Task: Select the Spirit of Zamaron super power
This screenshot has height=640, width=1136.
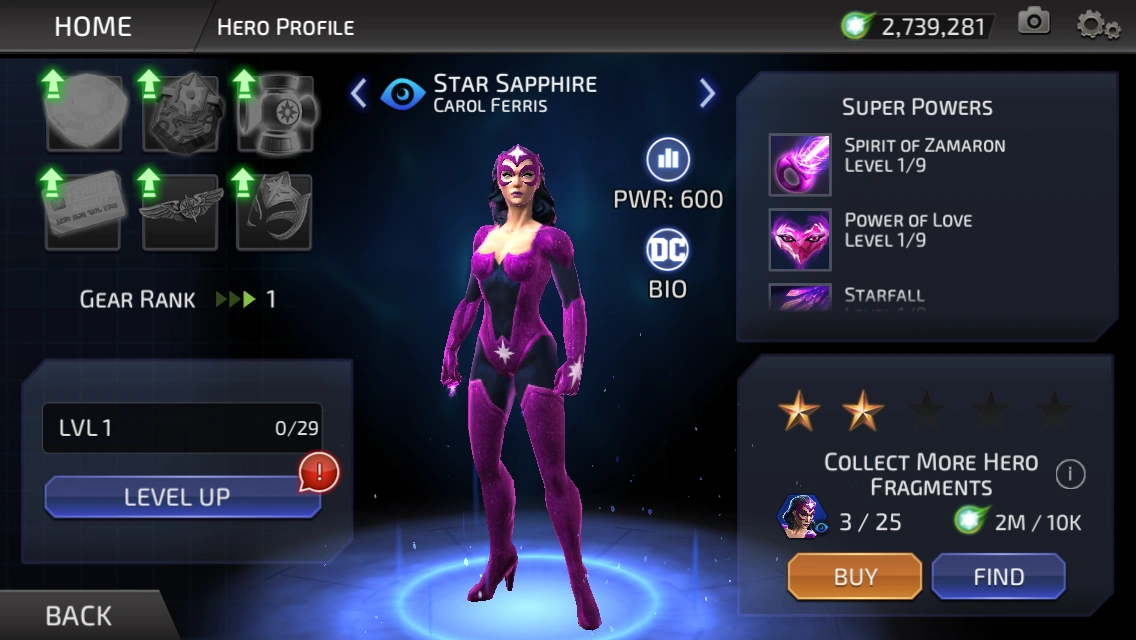Action: (x=888, y=165)
